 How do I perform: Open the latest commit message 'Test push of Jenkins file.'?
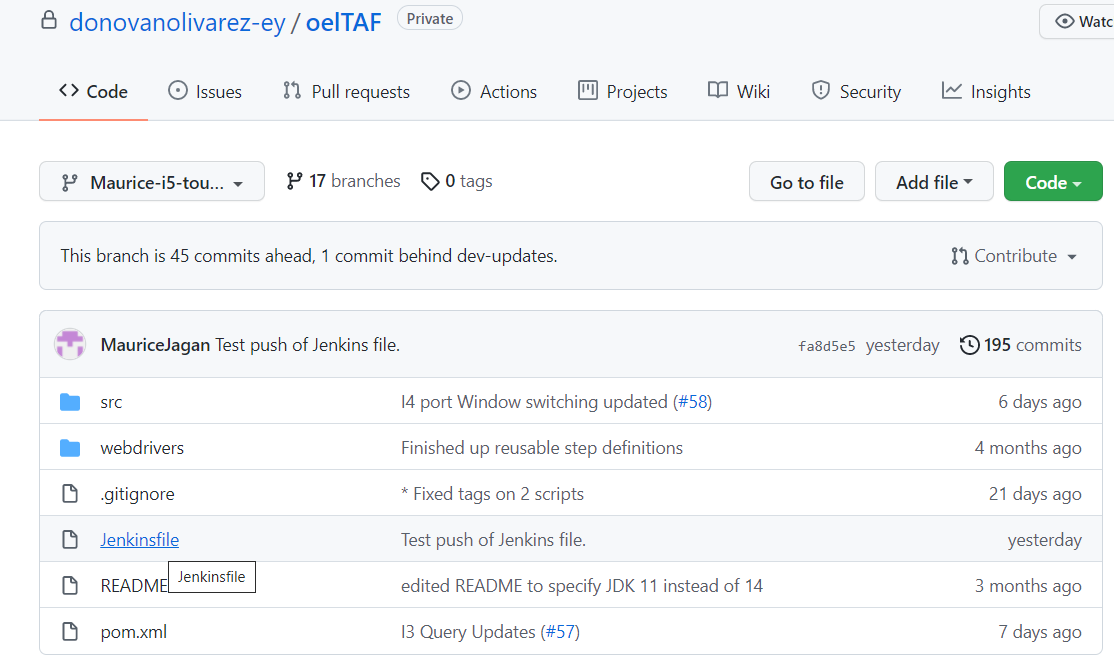coord(308,345)
